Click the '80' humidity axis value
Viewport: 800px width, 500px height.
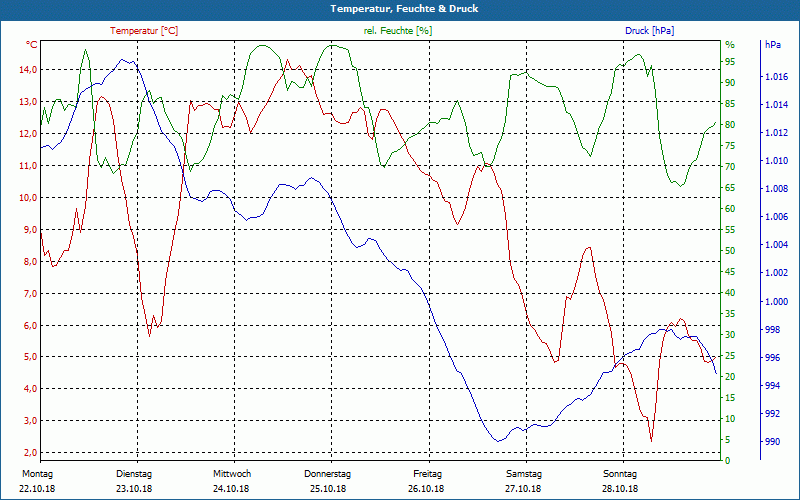coord(730,125)
